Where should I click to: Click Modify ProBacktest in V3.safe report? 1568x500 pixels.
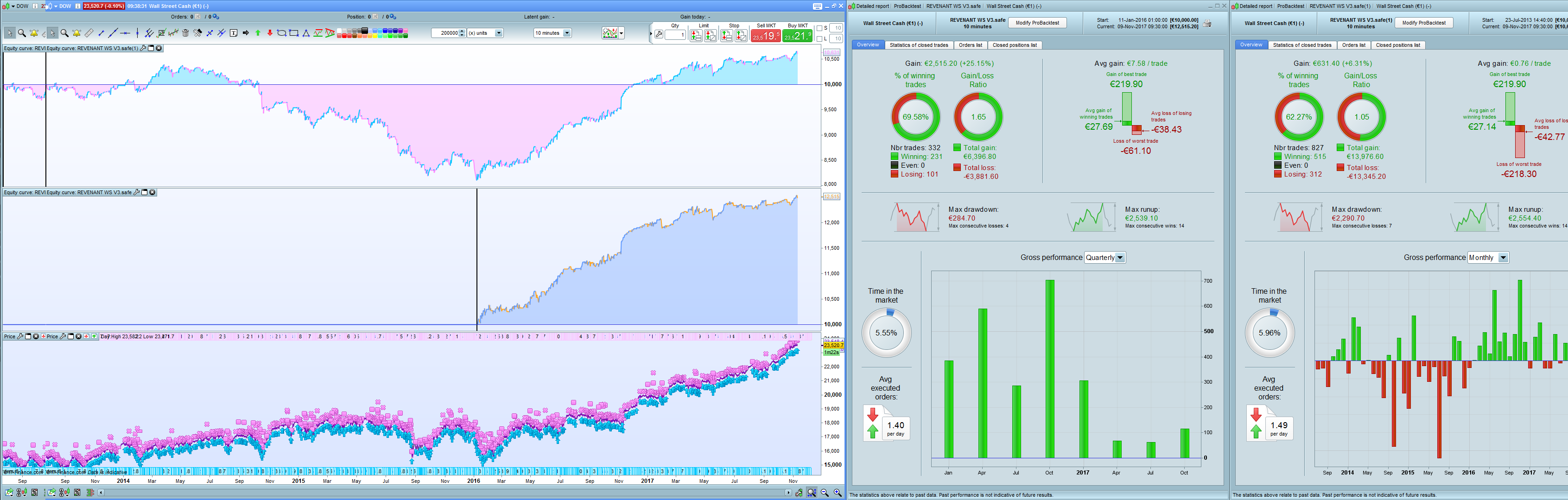(1037, 23)
